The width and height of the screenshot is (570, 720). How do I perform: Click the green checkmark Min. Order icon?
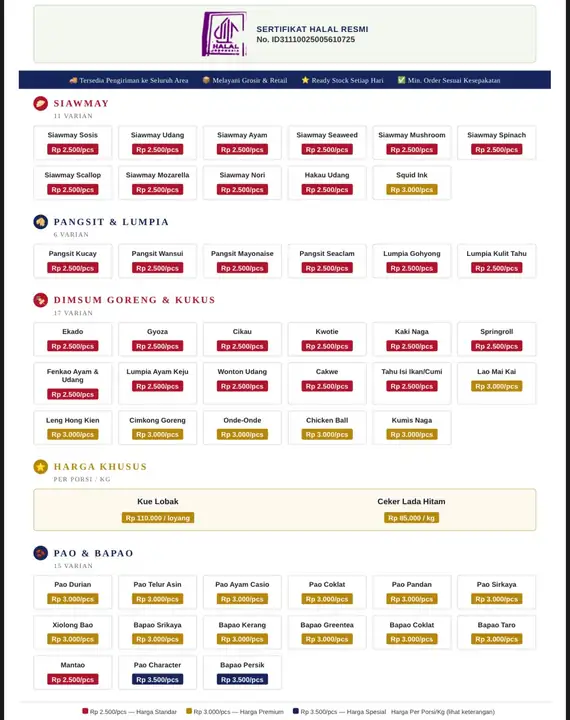401,80
